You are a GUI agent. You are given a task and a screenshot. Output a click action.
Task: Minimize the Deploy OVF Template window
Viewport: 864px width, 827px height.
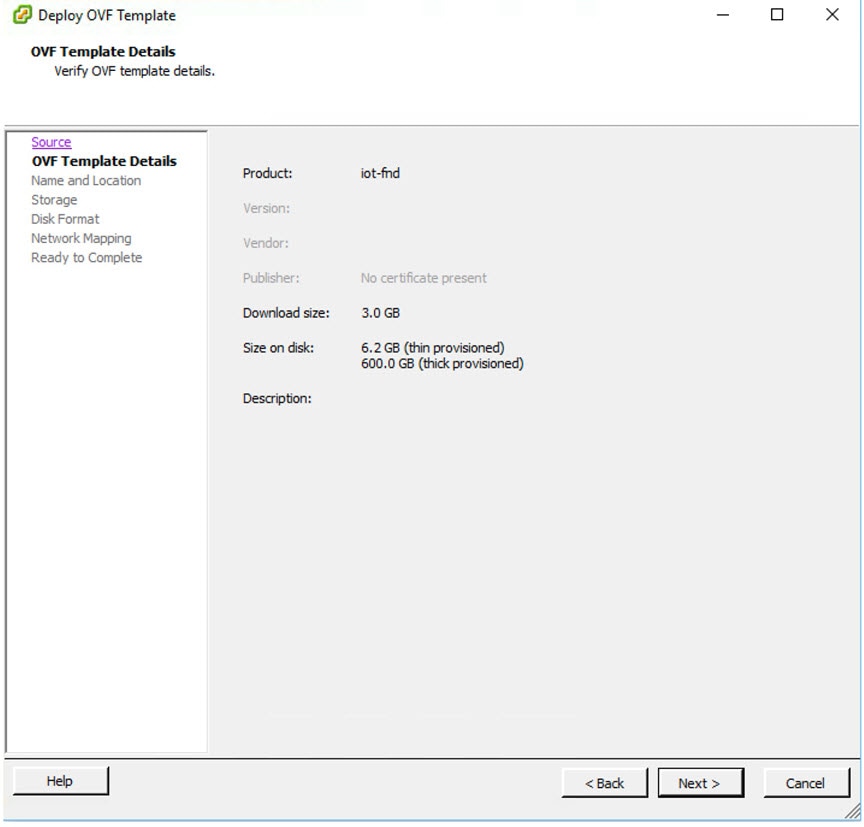[x=723, y=15]
